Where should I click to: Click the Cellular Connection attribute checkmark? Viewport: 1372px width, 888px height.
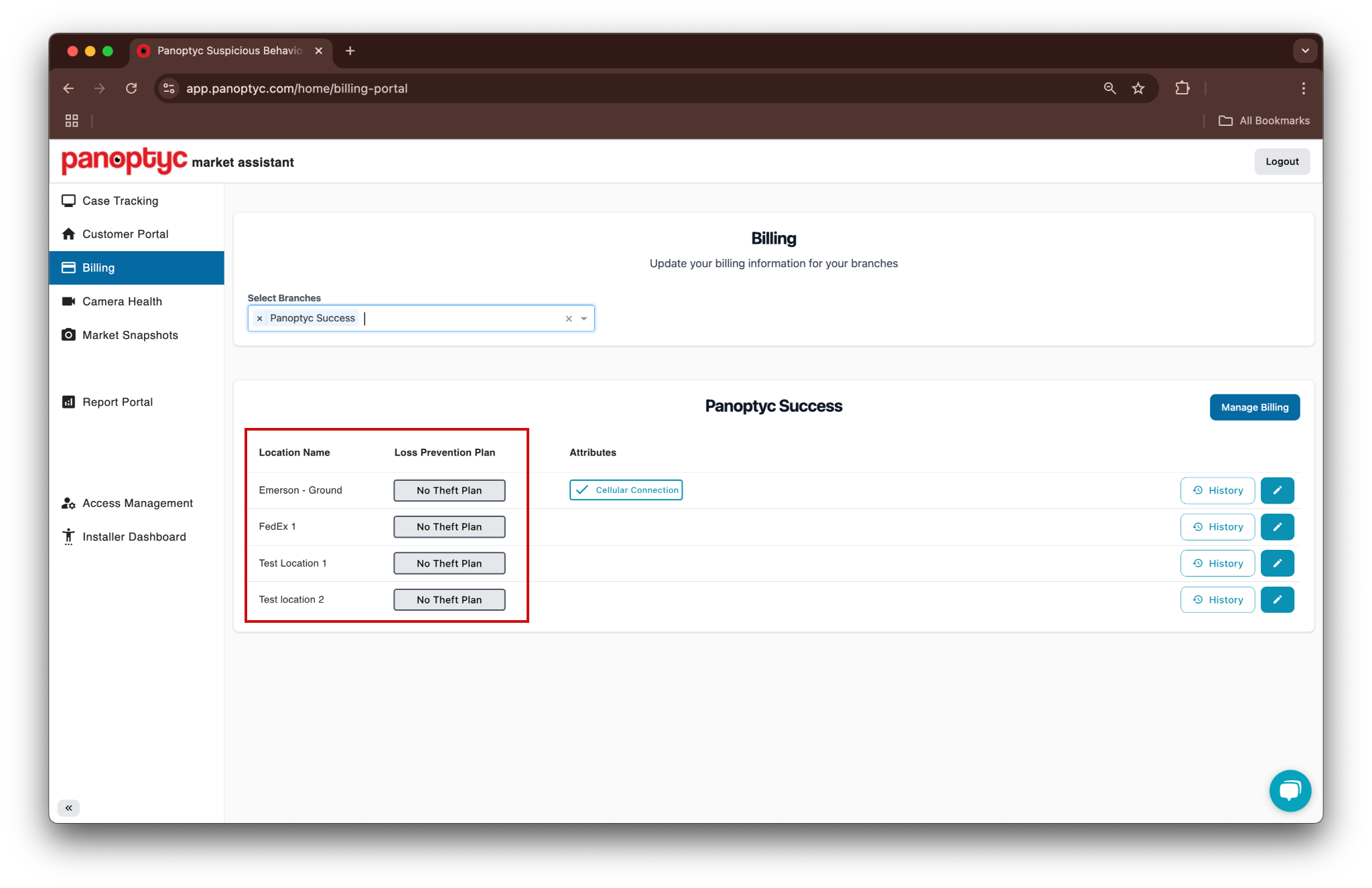582,490
